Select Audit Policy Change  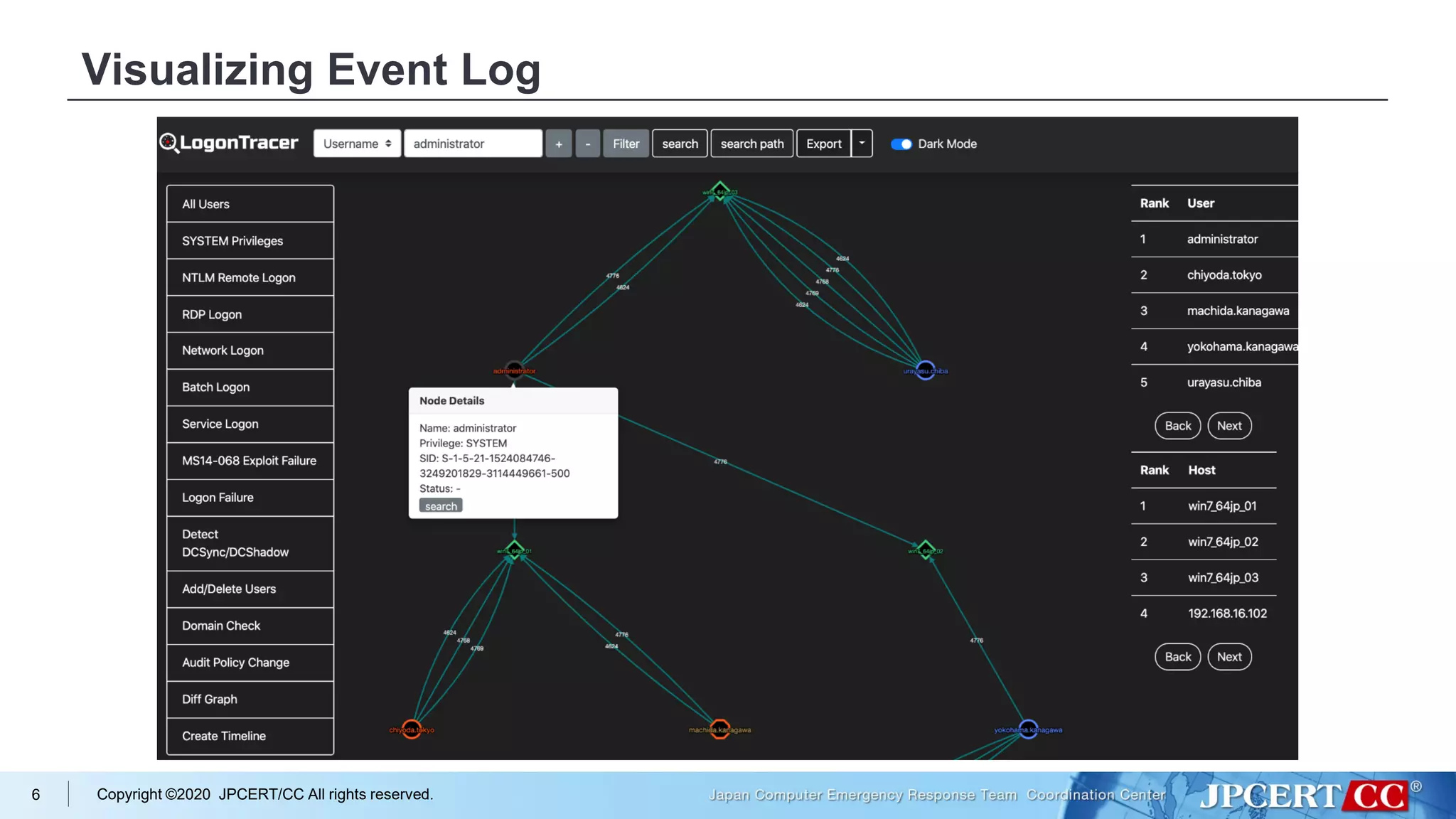pyautogui.click(x=250, y=663)
